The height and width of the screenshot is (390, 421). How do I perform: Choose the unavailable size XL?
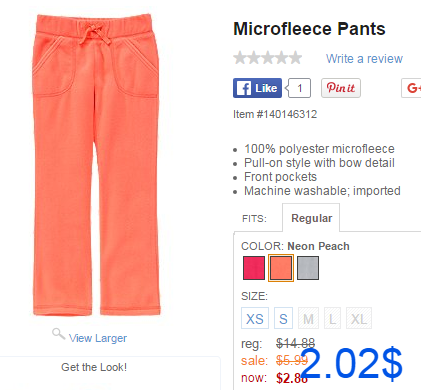(359, 318)
